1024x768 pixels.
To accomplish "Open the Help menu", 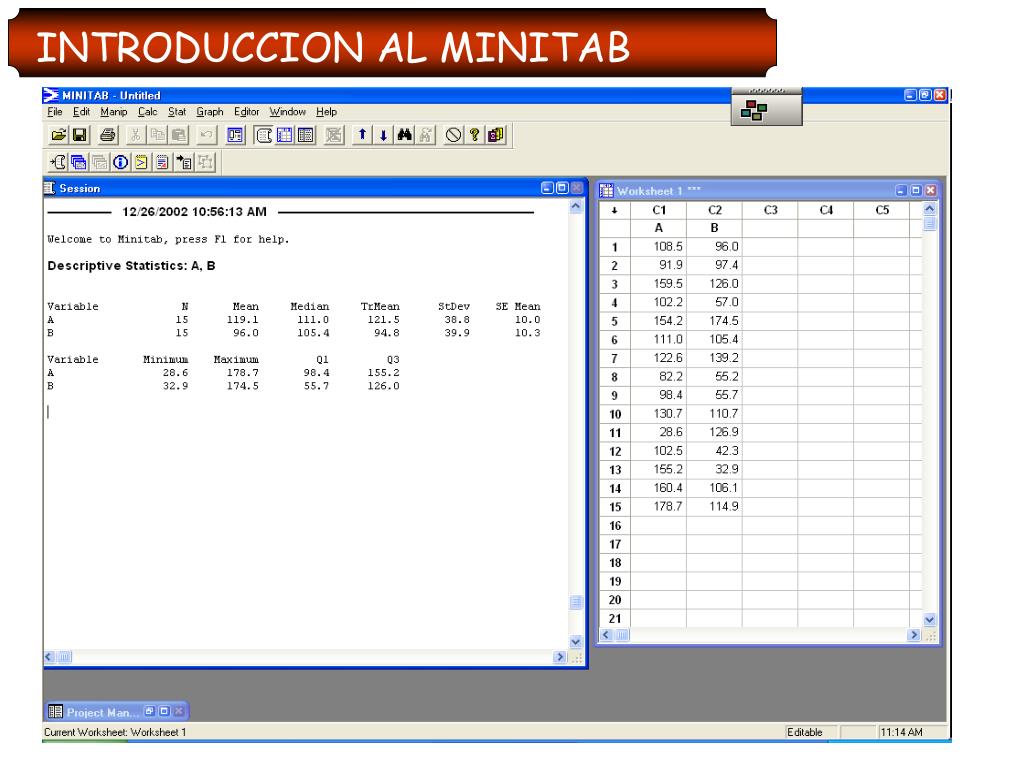I will point(327,112).
